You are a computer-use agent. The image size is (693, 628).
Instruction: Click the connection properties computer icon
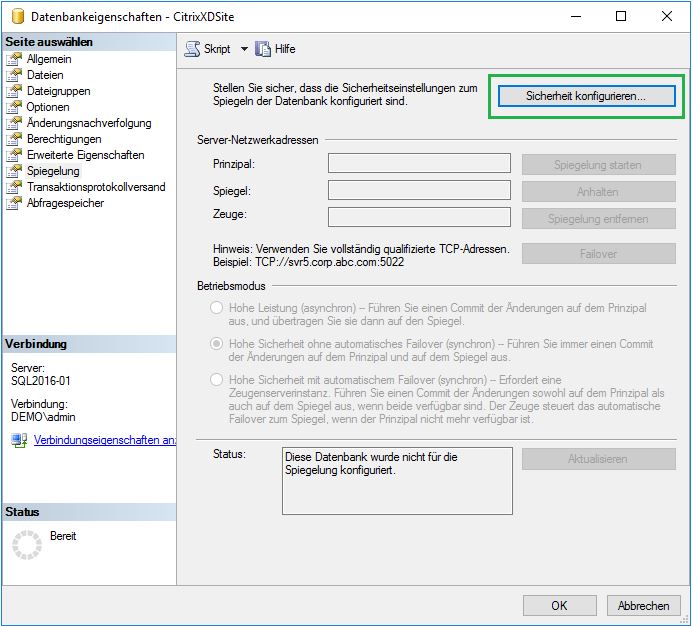(x=19, y=441)
